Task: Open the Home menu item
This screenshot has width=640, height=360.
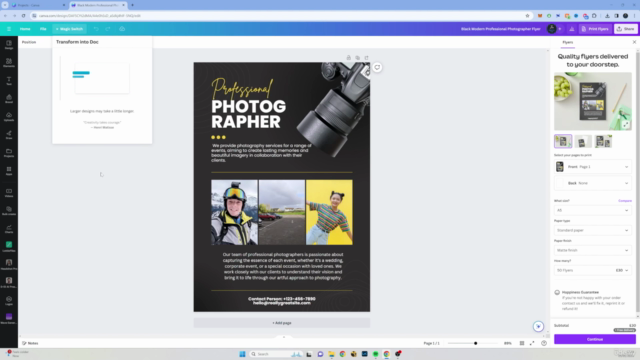Action: click(25, 29)
